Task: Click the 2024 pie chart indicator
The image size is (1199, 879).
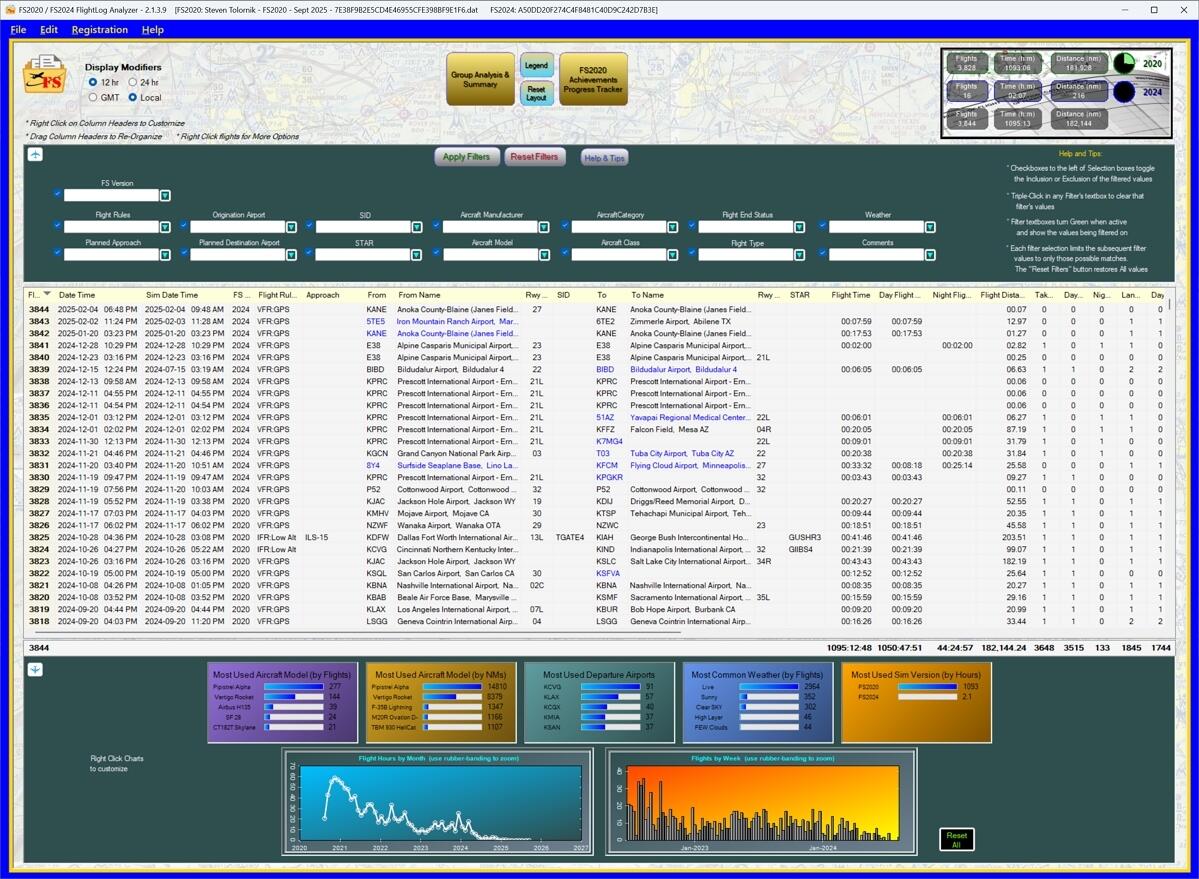Action: [1124, 92]
